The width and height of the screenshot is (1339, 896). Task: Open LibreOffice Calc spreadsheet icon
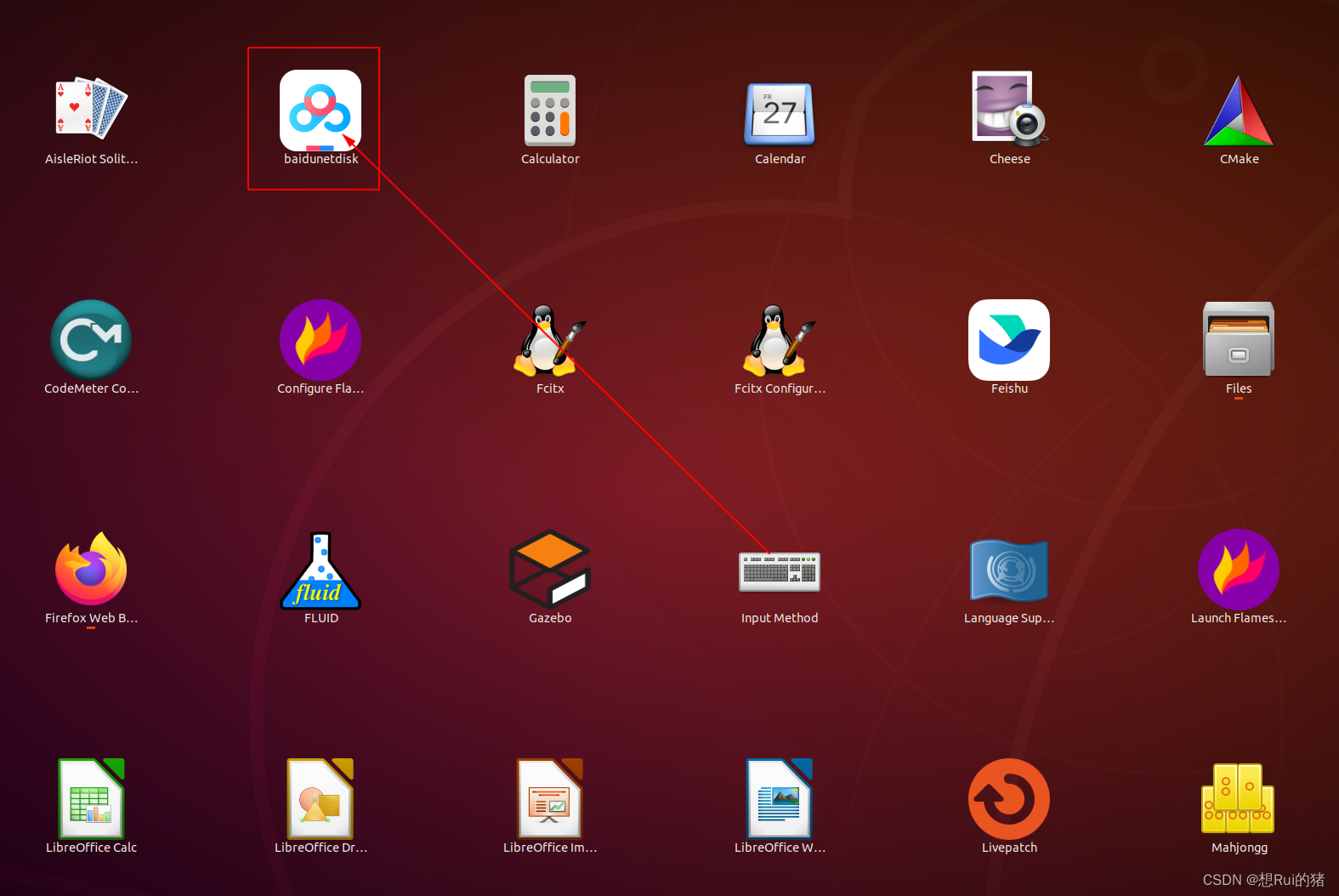(91, 798)
